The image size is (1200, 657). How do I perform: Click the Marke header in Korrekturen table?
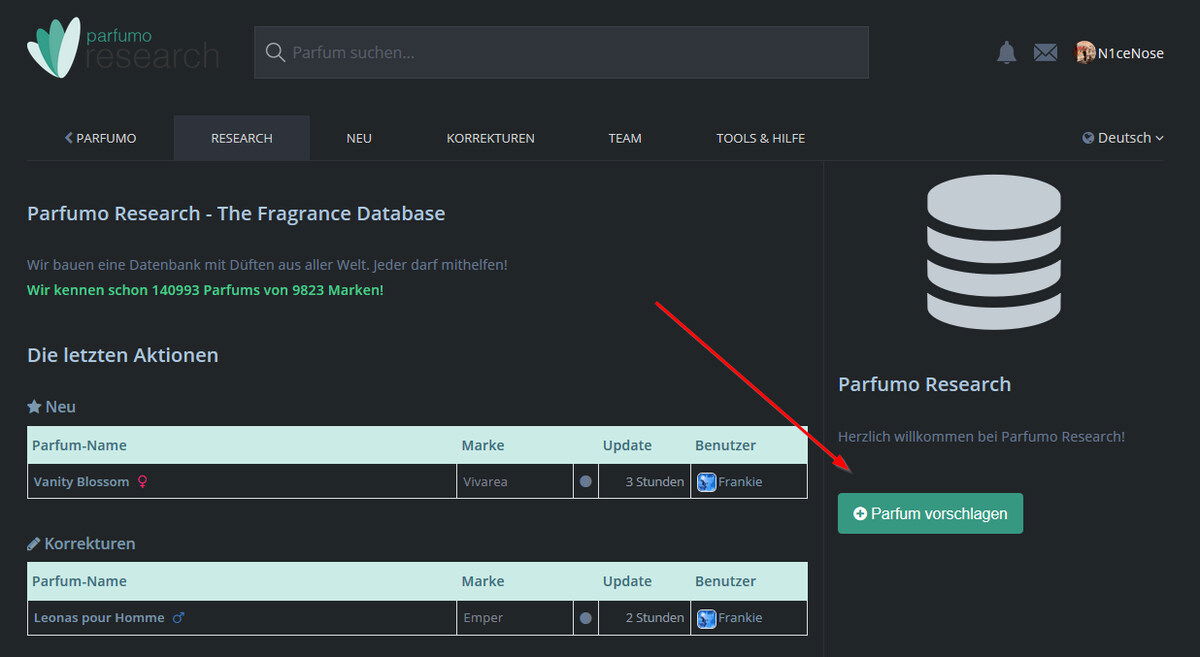(x=483, y=581)
